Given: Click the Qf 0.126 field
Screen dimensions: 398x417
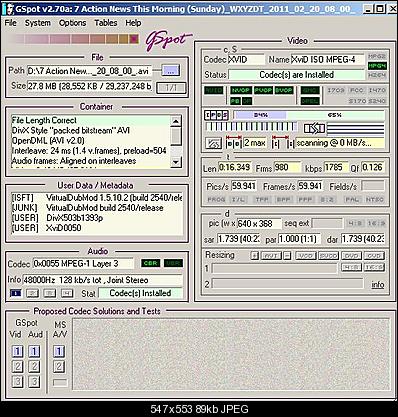Looking at the screenshot, I should [373, 167].
